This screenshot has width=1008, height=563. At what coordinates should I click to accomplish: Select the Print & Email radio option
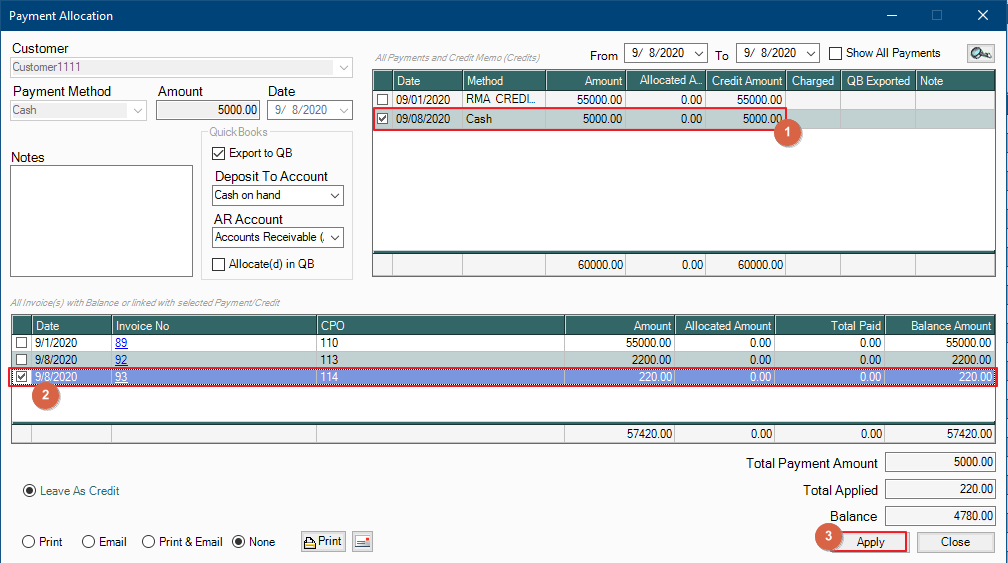[x=149, y=542]
